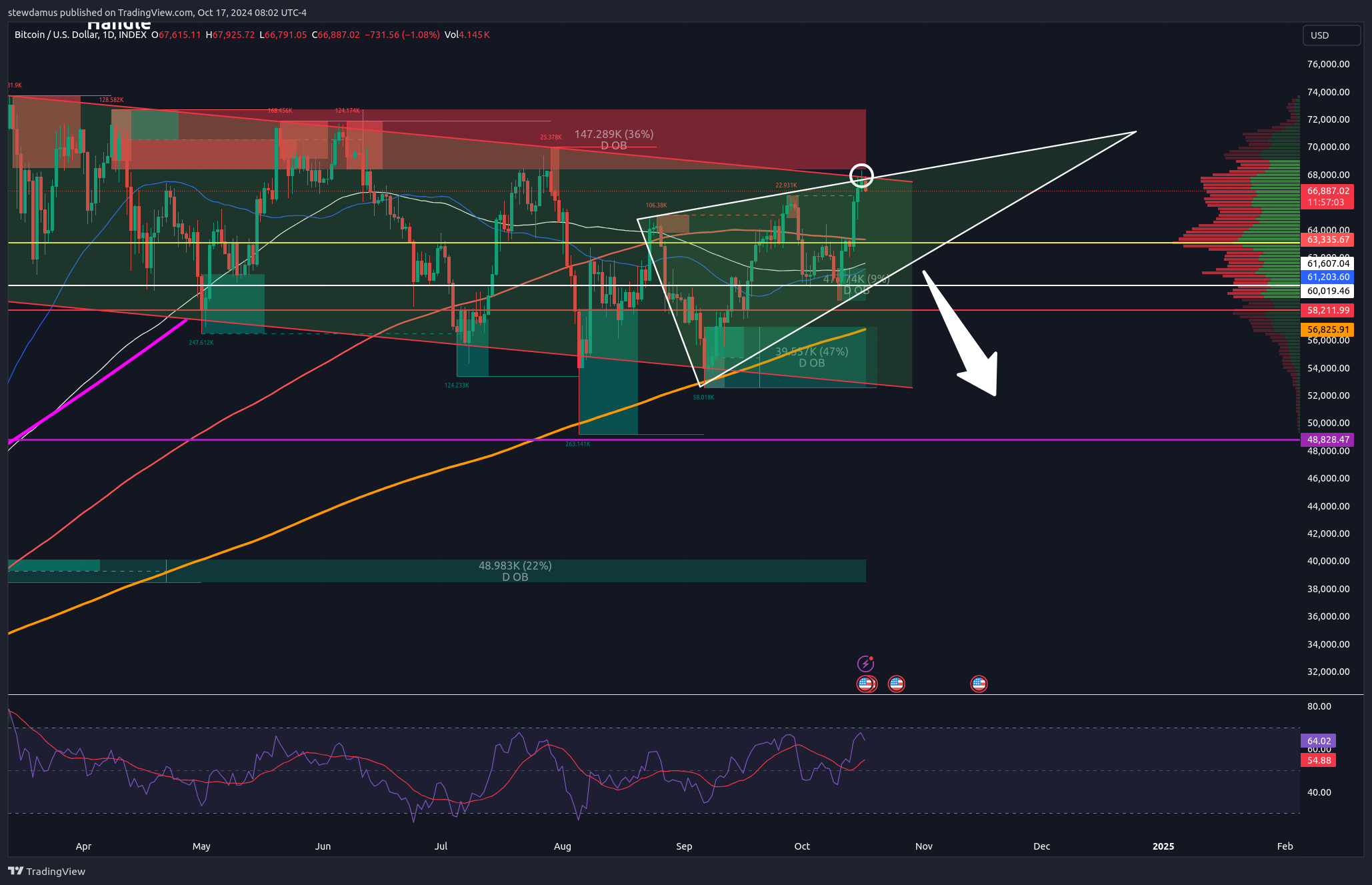
Task: Click the 2025 label on the time axis
Action: point(1163,846)
